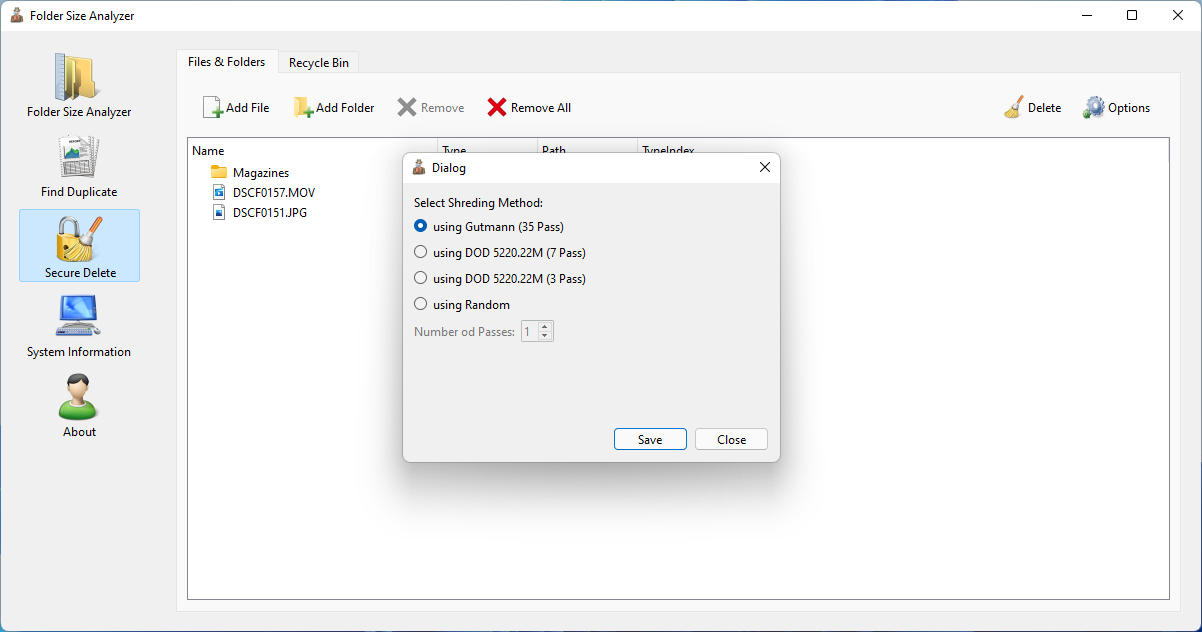Open the Folder Size Analyzer tool
The image size is (1202, 632).
(x=79, y=85)
